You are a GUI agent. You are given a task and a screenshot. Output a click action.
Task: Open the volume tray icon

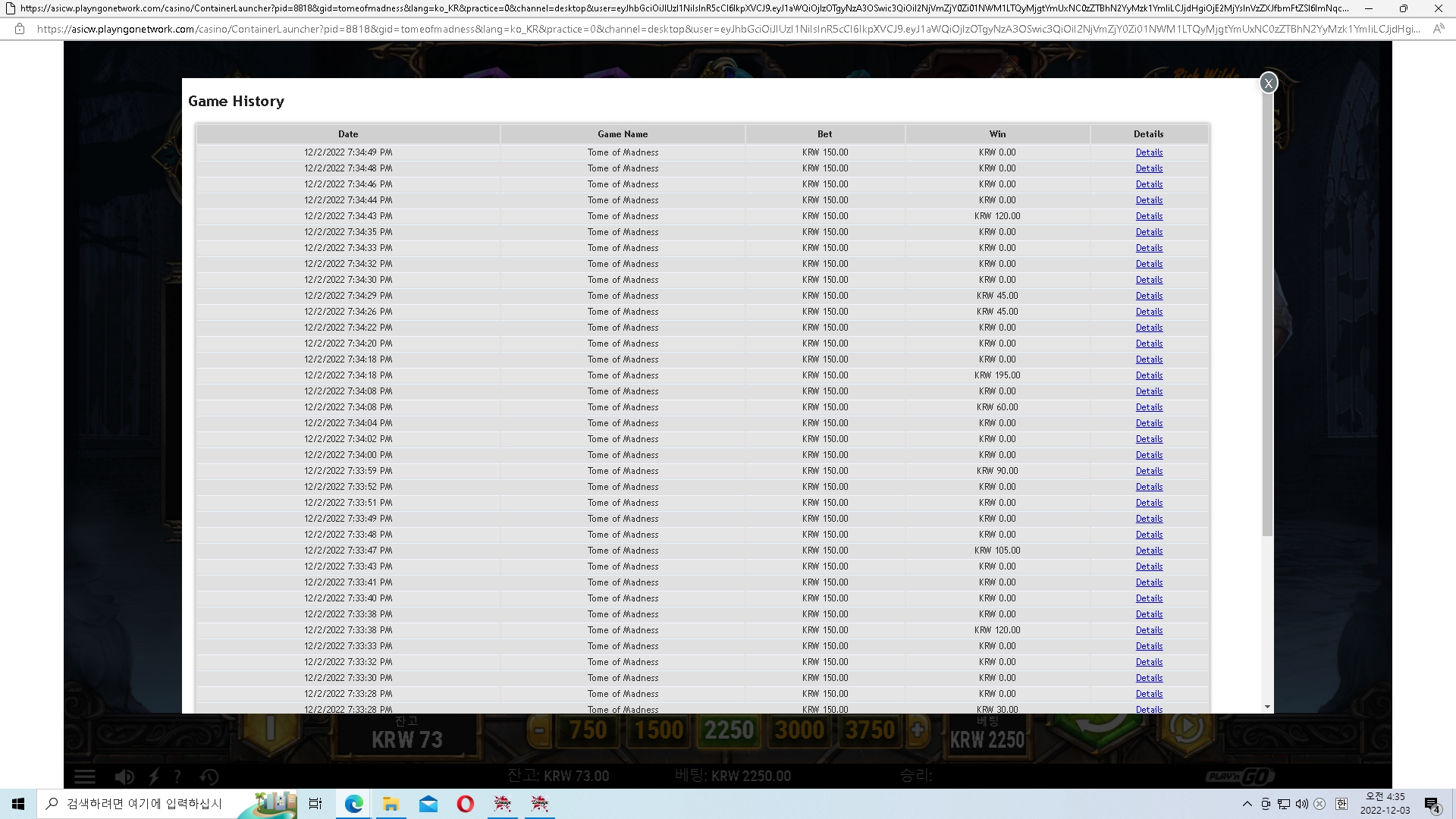pos(1302,804)
